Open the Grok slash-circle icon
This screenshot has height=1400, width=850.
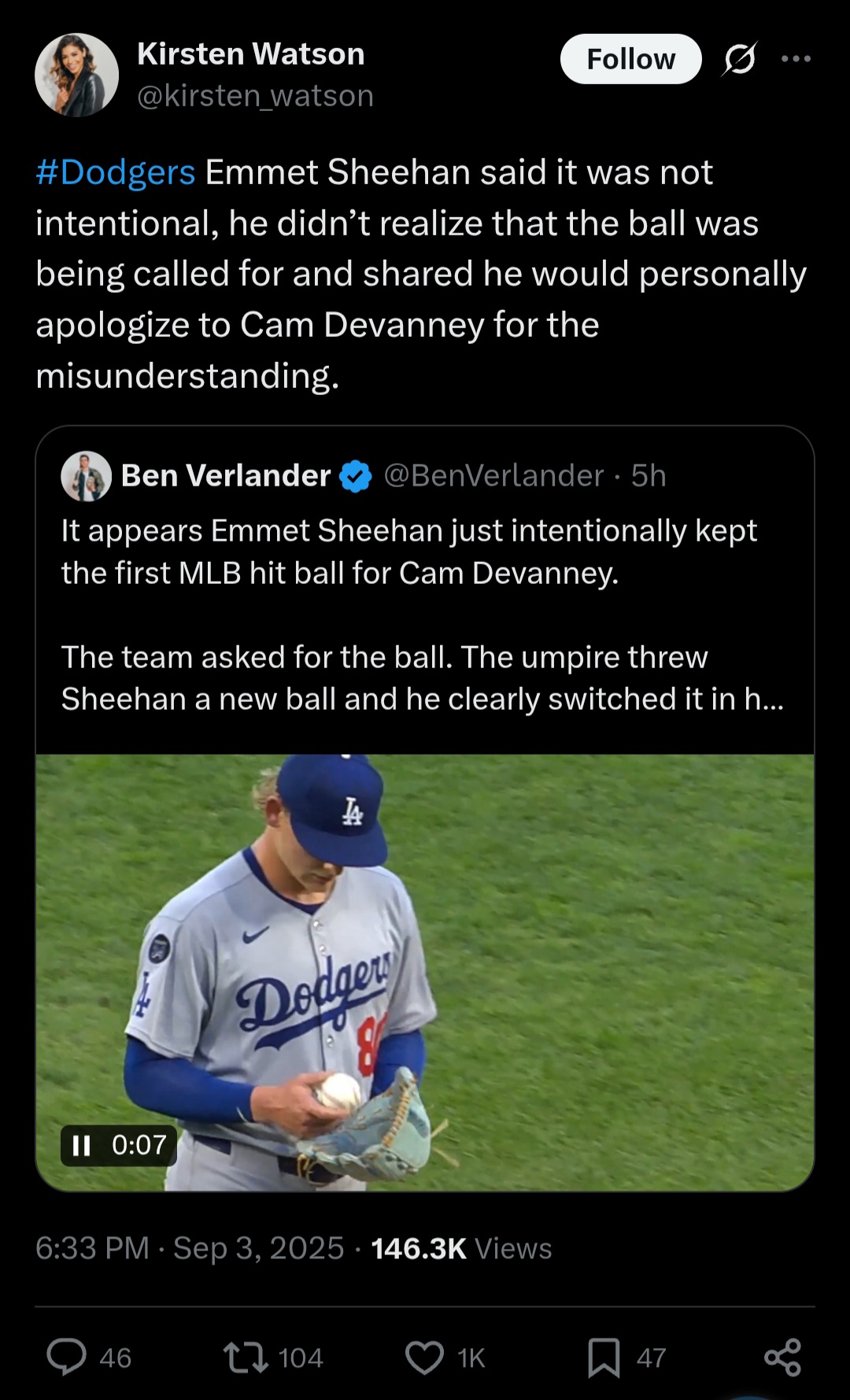point(739,59)
